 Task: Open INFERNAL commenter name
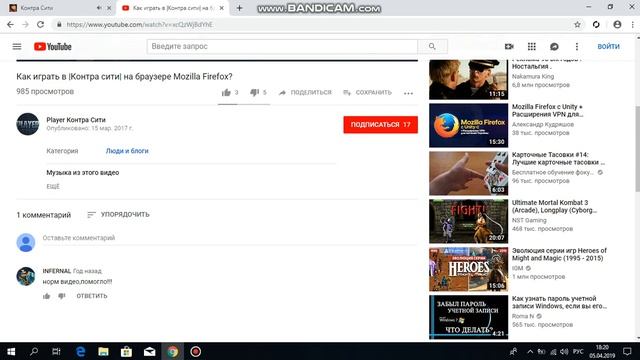pos(57,271)
